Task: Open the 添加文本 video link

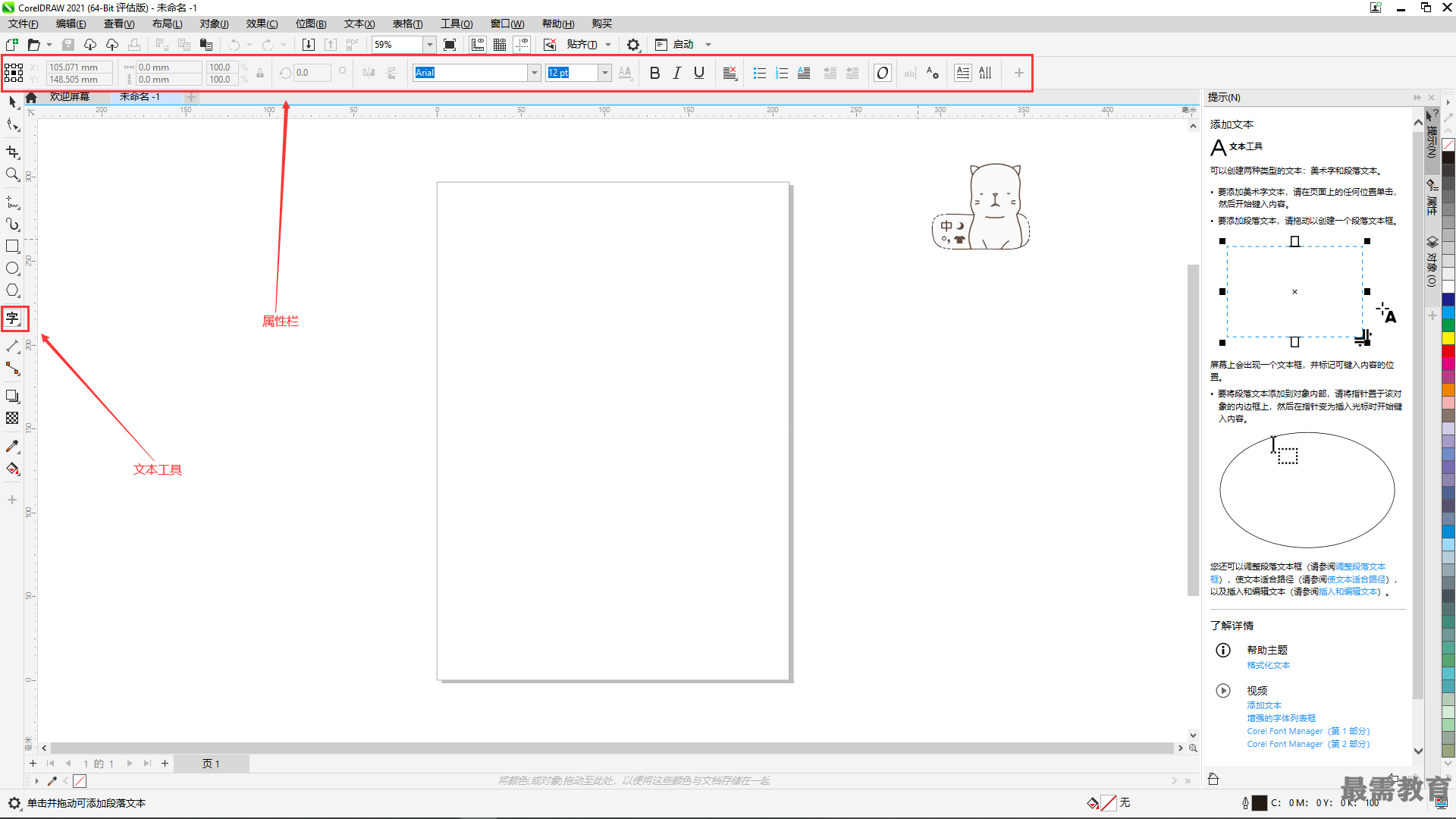Action: coord(1263,705)
